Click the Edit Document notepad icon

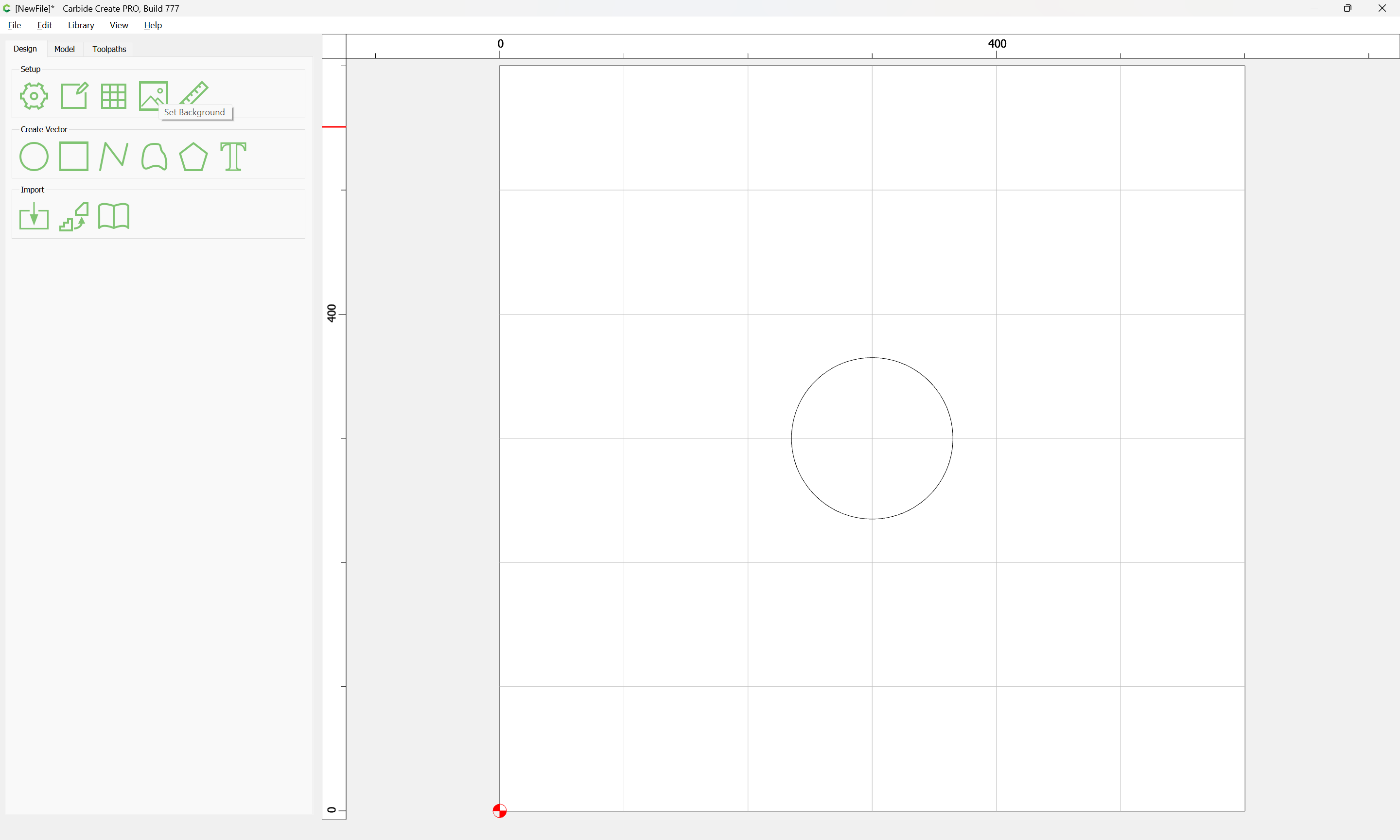pyautogui.click(x=74, y=96)
